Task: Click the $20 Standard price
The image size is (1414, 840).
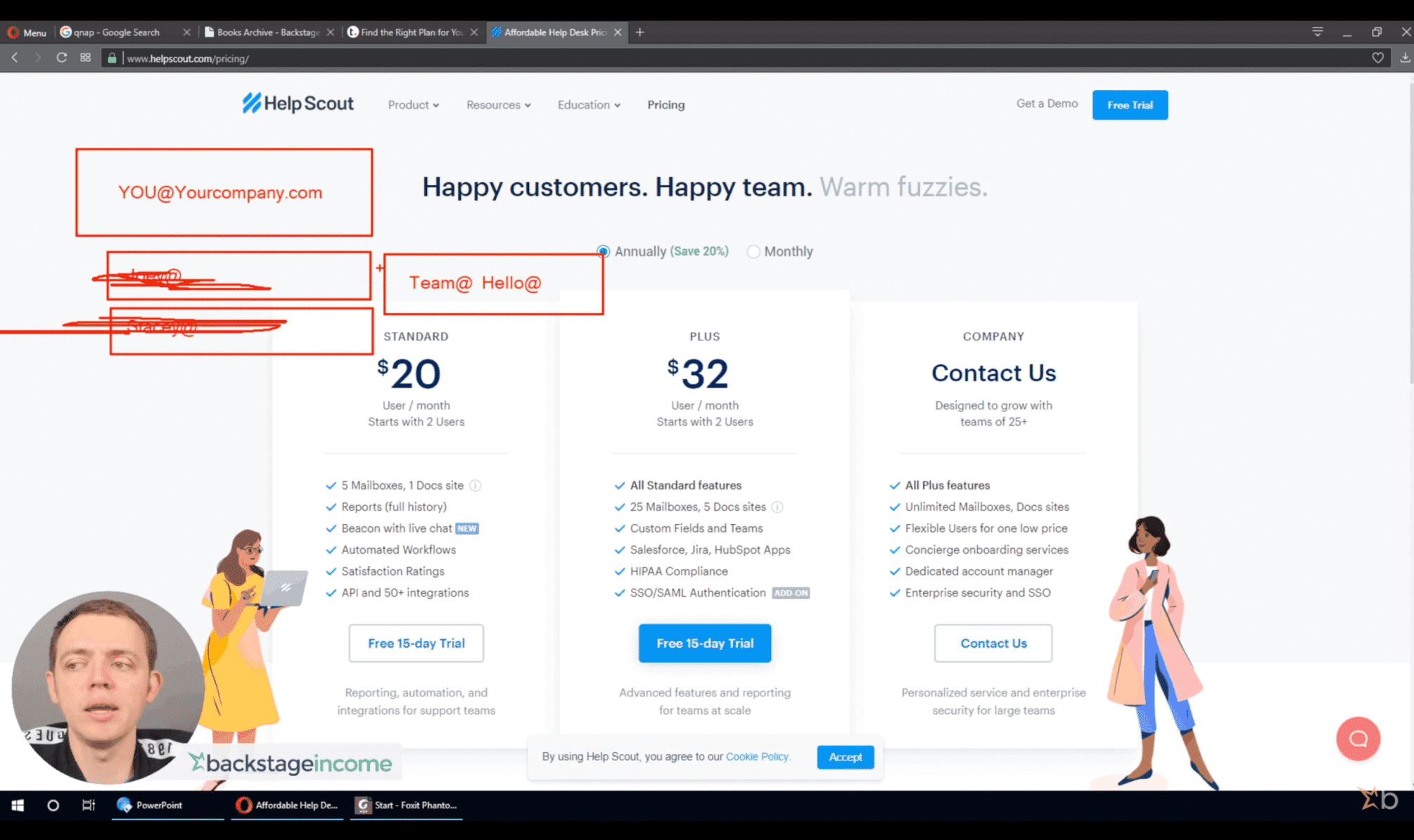Action: (409, 374)
